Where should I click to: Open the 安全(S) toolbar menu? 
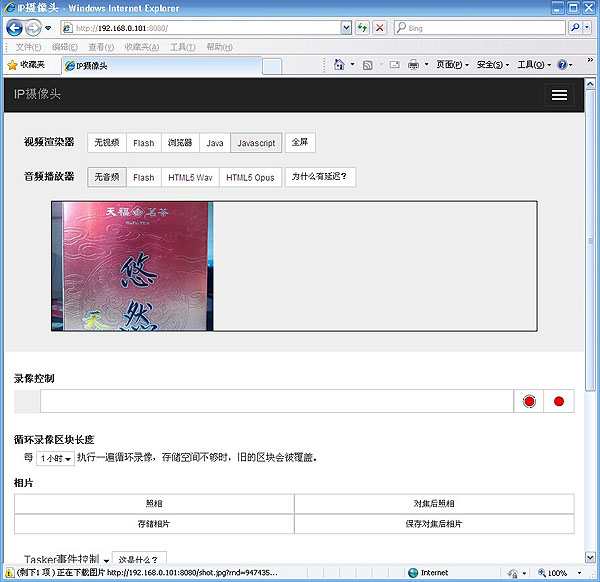pos(492,65)
